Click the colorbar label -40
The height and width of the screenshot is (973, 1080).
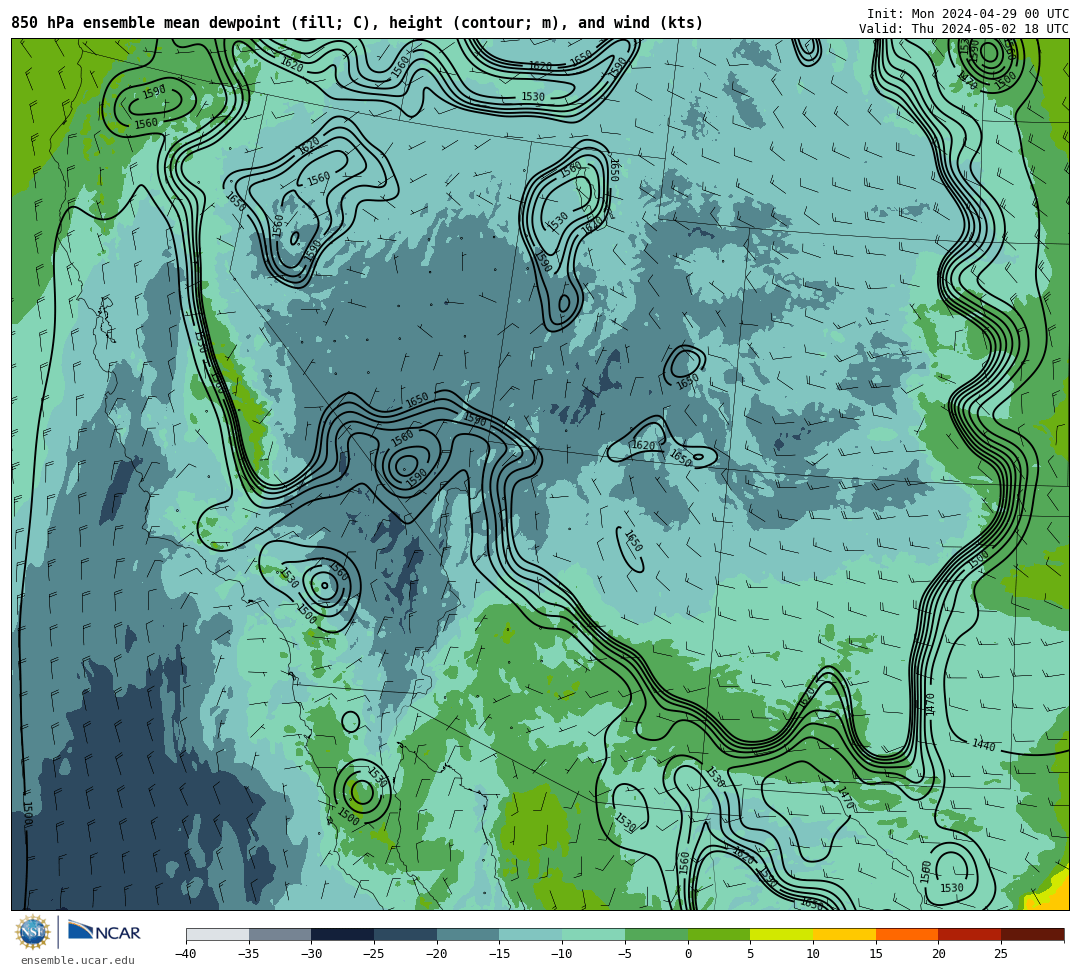[186, 954]
